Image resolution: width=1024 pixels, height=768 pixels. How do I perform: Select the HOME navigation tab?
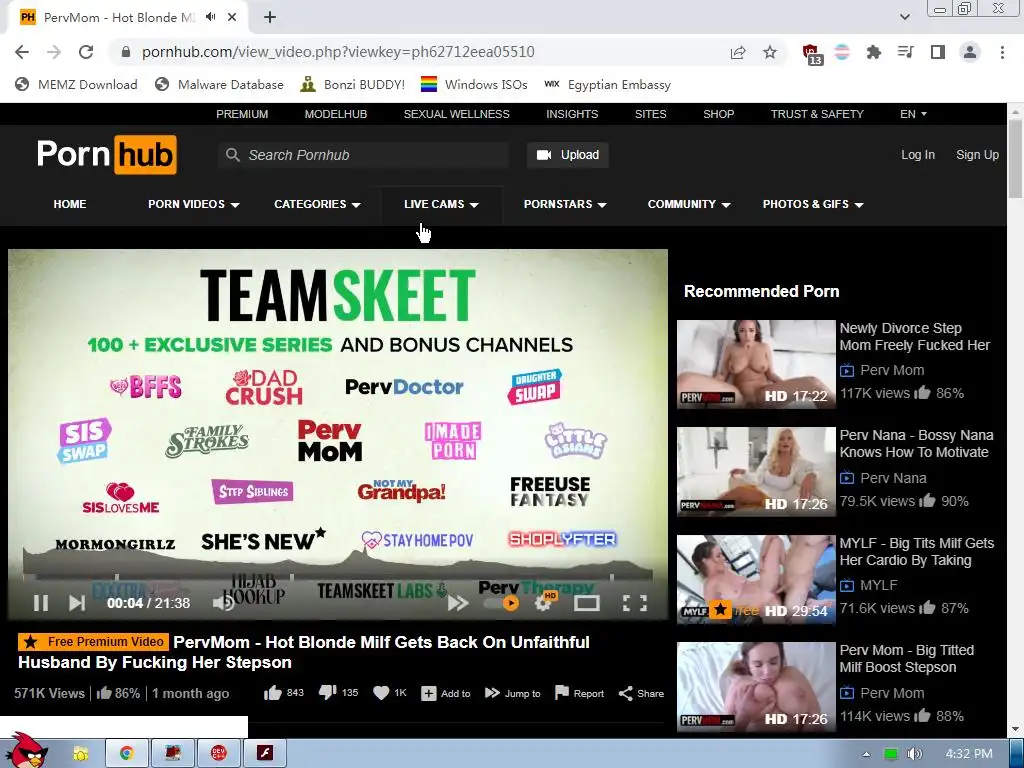(70, 204)
